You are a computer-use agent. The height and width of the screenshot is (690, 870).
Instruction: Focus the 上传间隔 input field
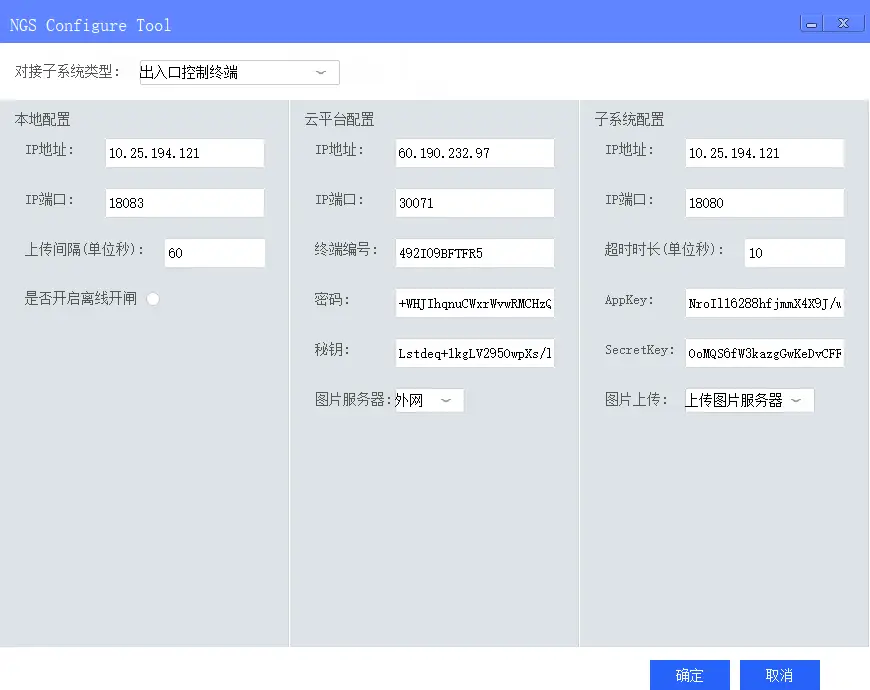pos(214,253)
